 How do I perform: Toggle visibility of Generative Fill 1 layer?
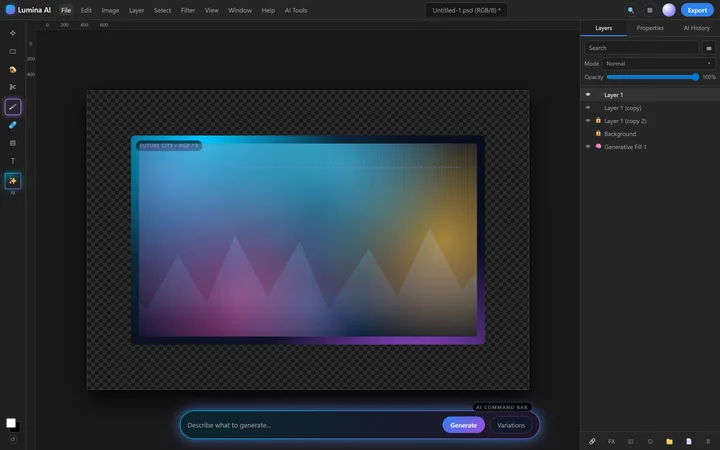click(x=588, y=147)
